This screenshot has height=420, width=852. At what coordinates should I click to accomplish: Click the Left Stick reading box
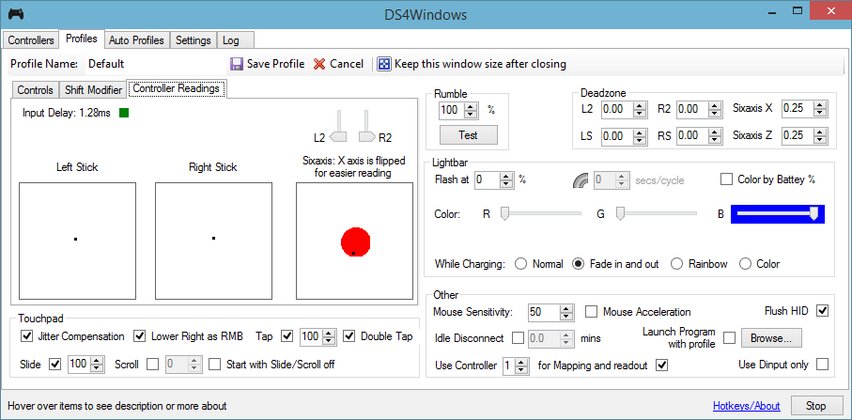[x=77, y=241]
